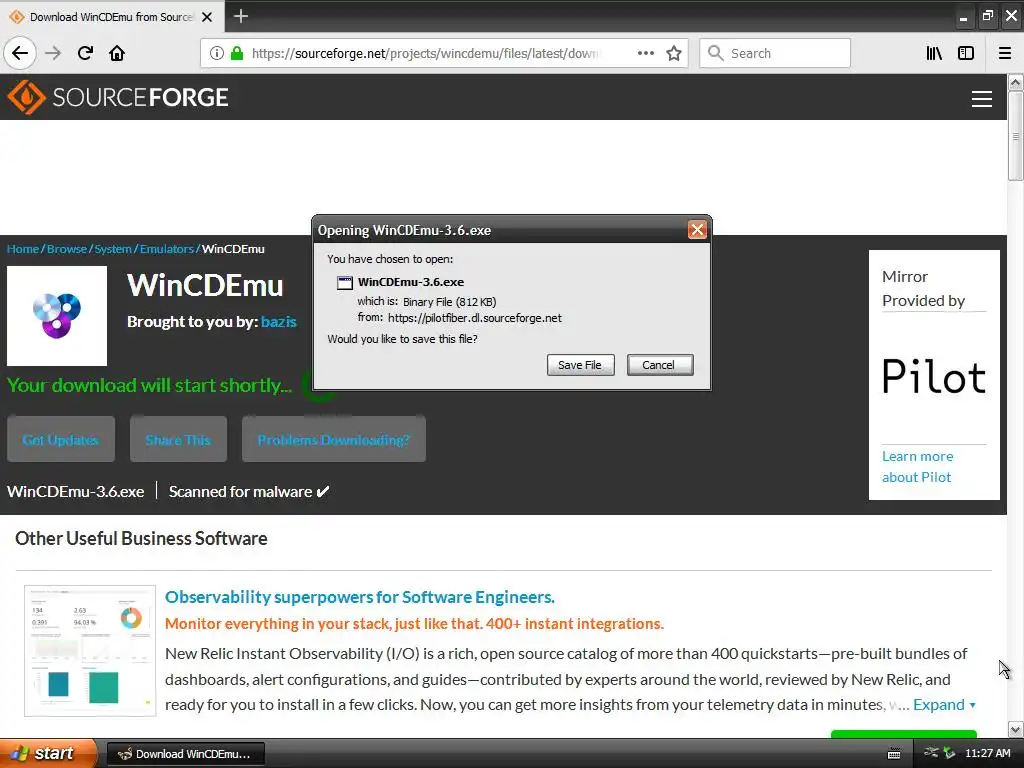Open Observability superpowers for Software Engineers link
Viewport: 1024px width, 768px height.
tap(360, 597)
